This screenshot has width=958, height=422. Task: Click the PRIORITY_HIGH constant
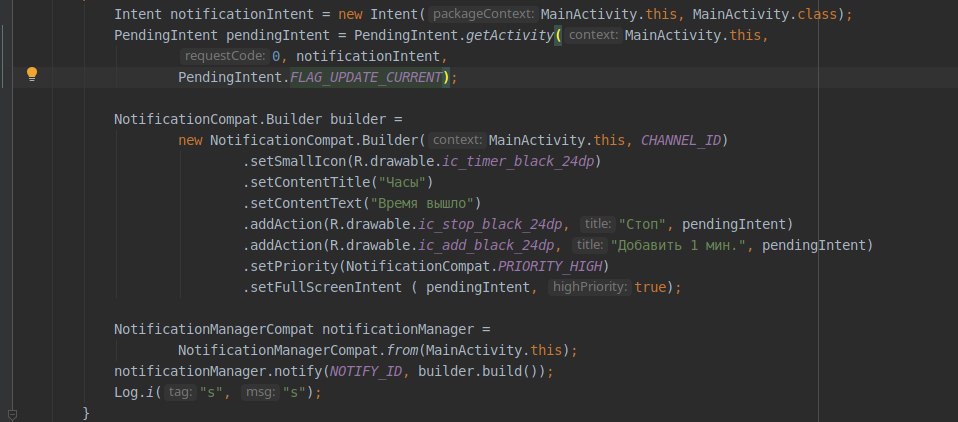tap(550, 267)
